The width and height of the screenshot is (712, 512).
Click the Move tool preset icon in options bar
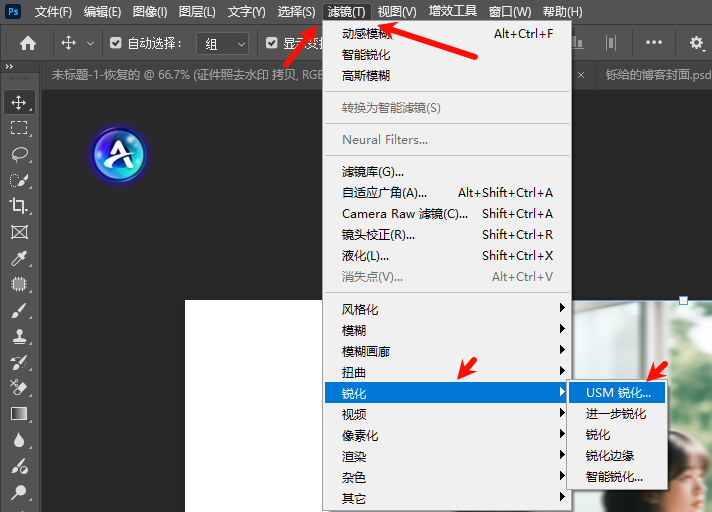pyautogui.click(x=68, y=43)
